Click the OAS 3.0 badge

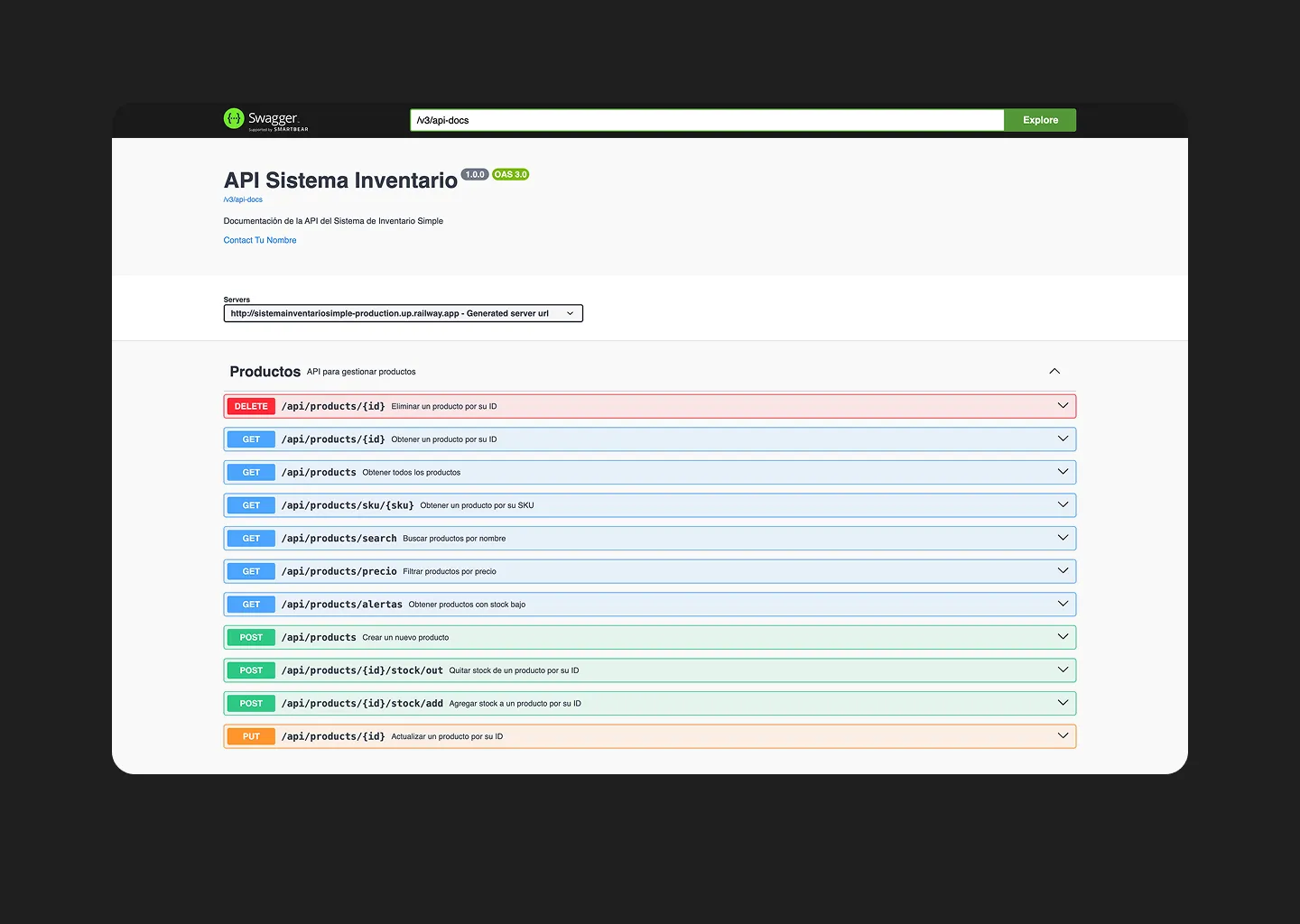510,174
